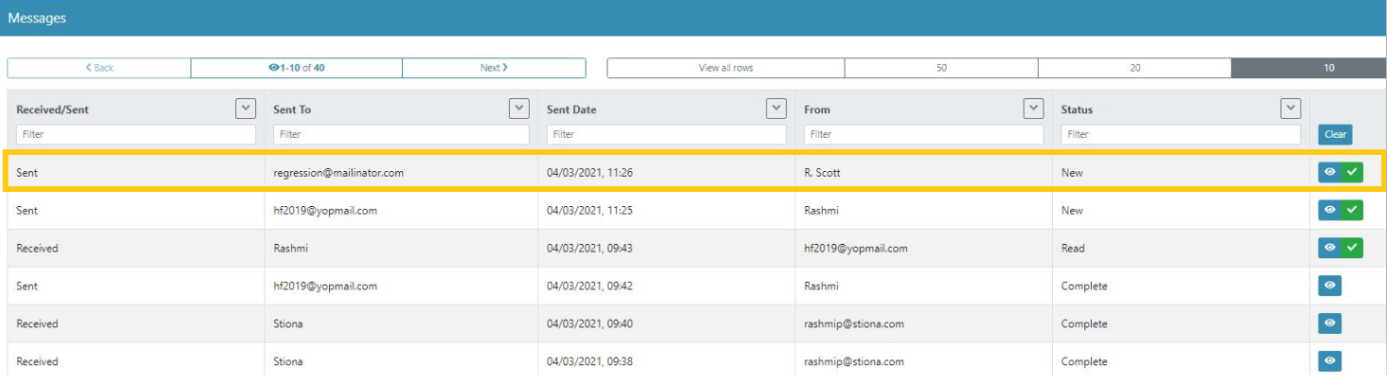View the 09:40 message from rashmip@stiona.com

point(1329,324)
